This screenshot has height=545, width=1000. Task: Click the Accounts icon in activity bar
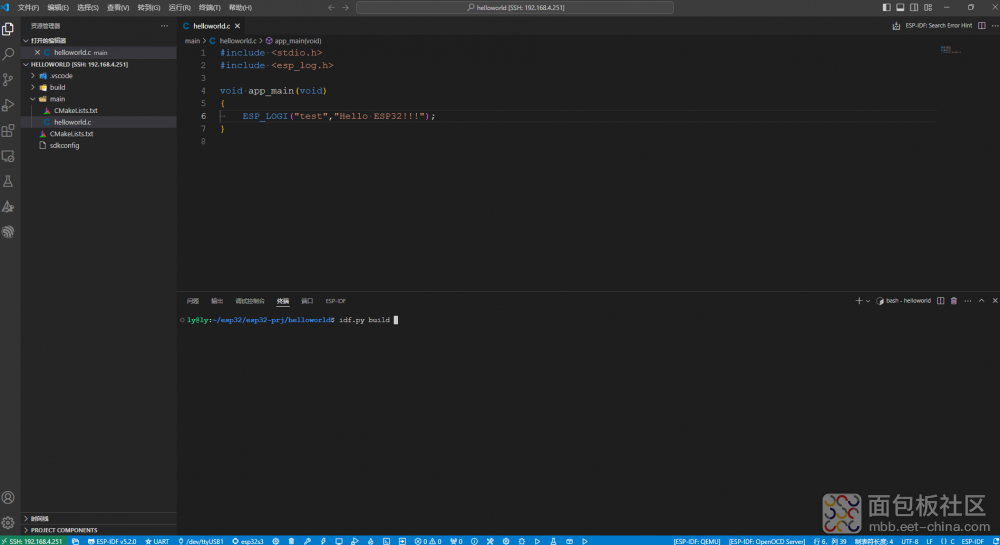9,497
